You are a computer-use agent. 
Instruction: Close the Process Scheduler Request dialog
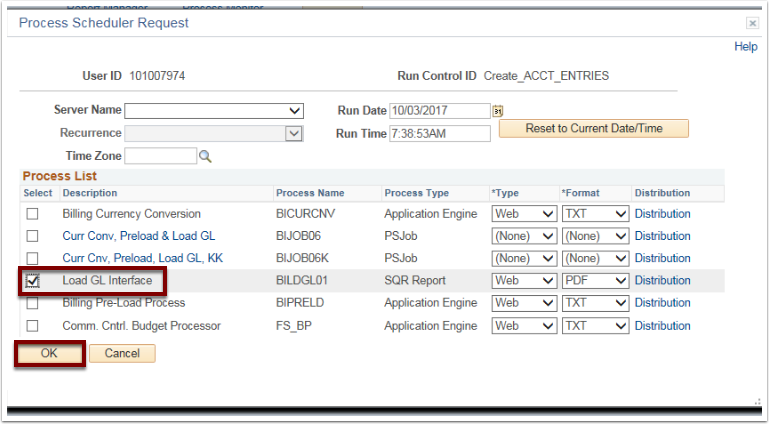752,23
